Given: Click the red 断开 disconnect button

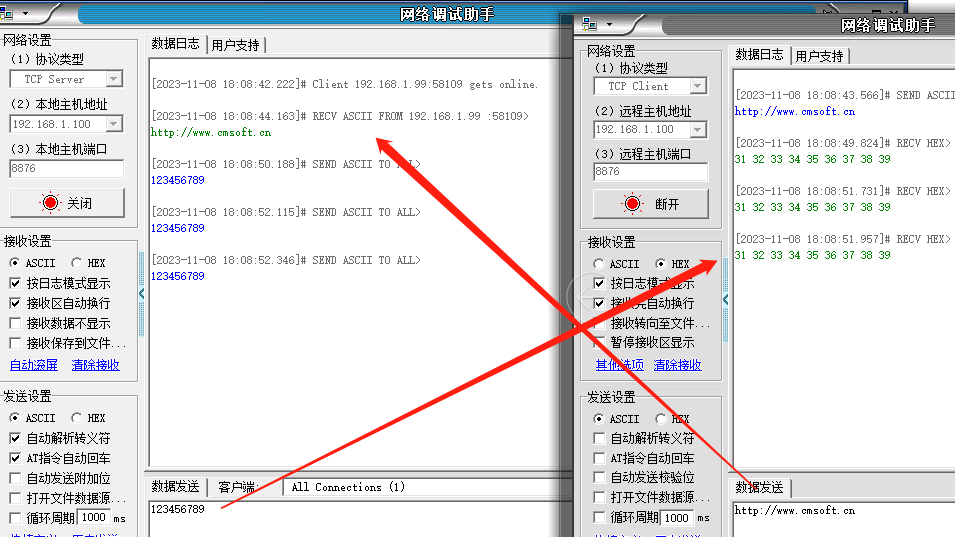Looking at the screenshot, I should (650, 204).
